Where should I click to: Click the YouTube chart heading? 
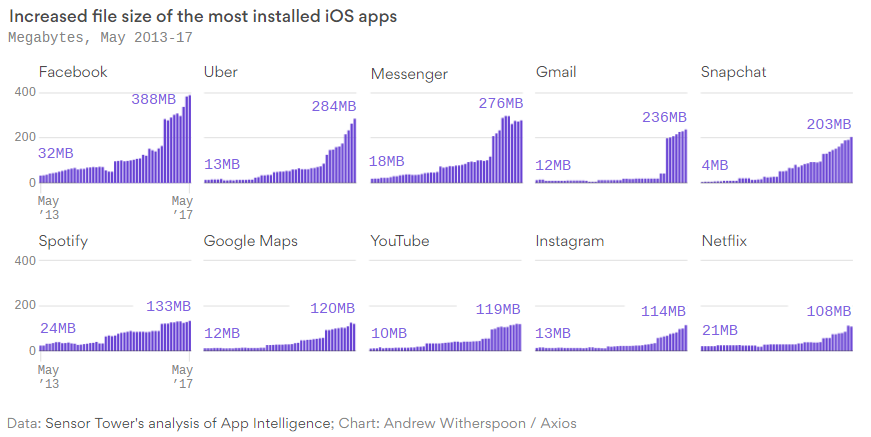pyautogui.click(x=399, y=241)
